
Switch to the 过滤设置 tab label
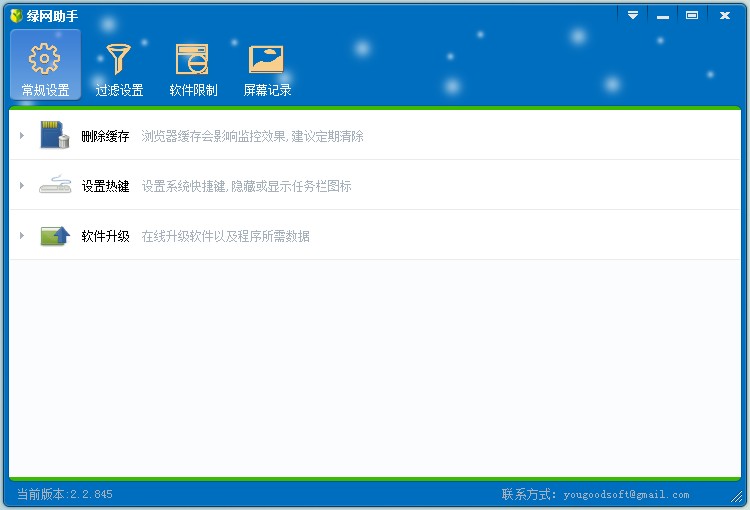point(120,90)
